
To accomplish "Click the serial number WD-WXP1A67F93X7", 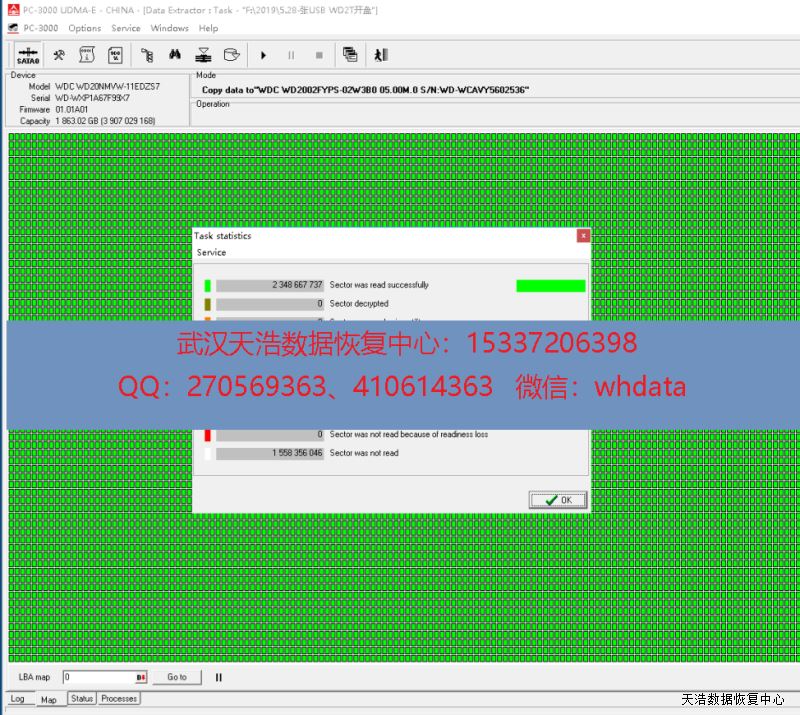I will [92, 98].
